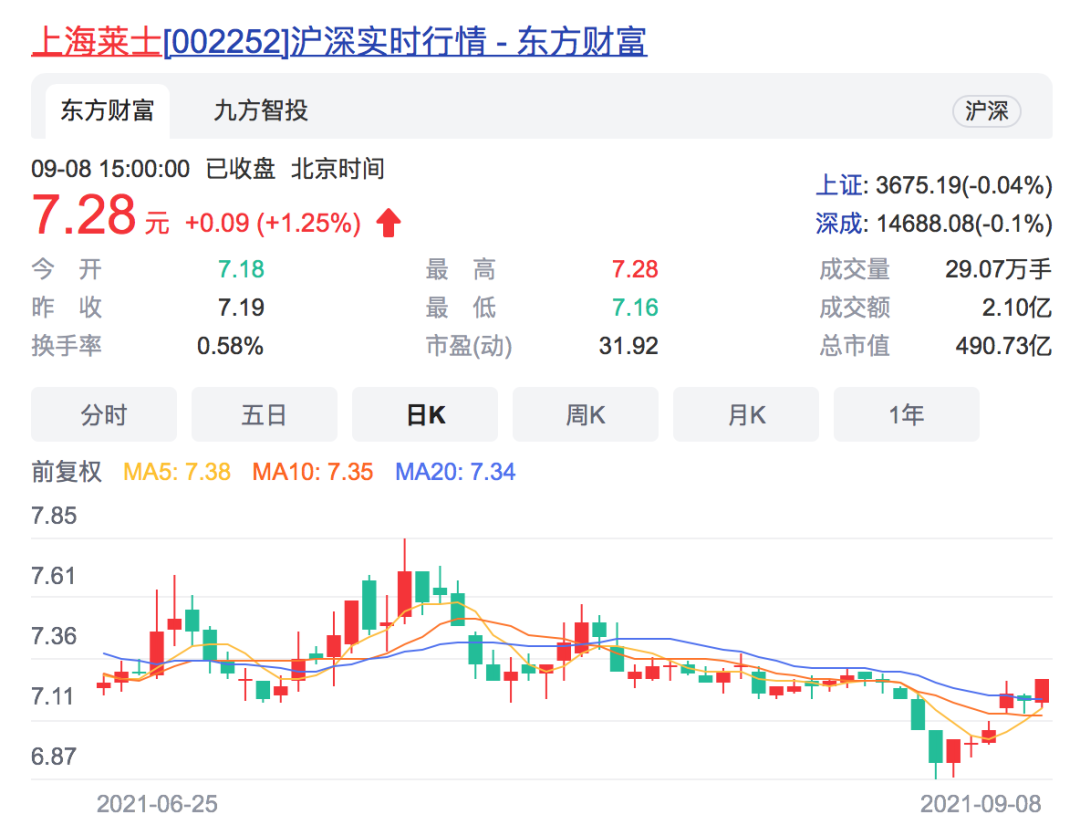This screenshot has width=1080, height=825.
Task: Select the 东方财富 tab
Action: point(107,111)
